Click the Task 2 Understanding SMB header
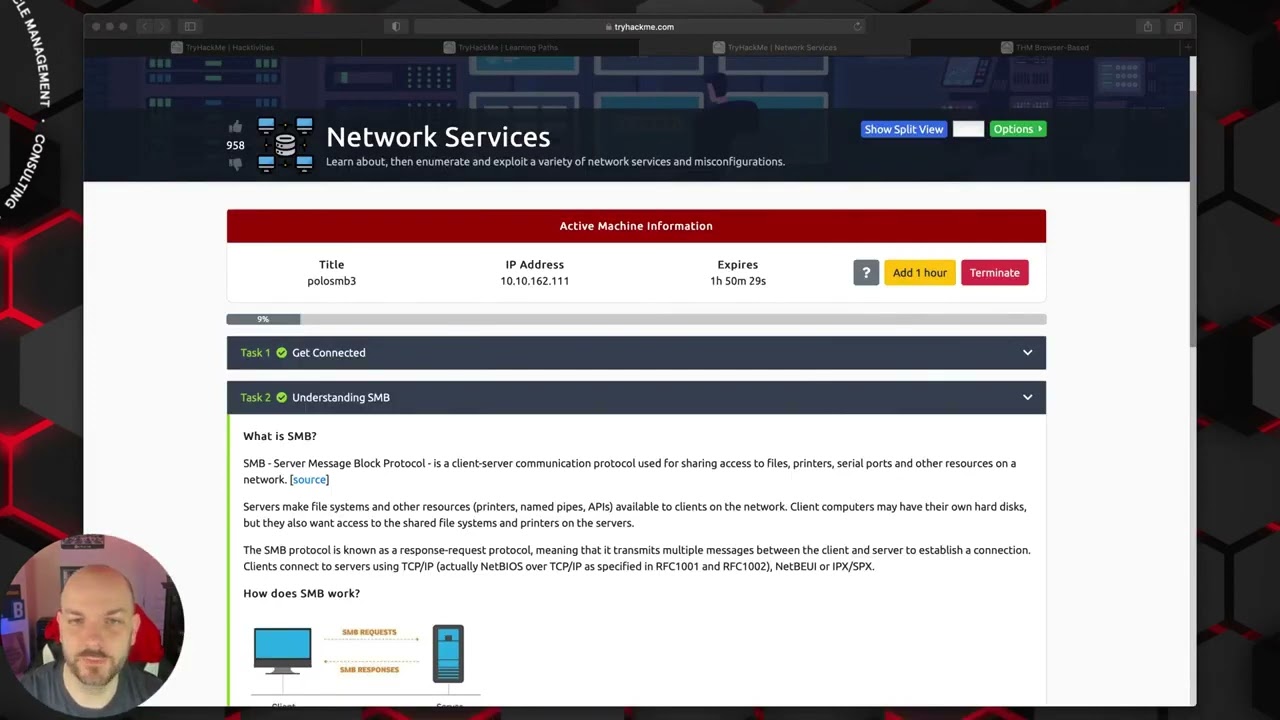 coord(636,397)
